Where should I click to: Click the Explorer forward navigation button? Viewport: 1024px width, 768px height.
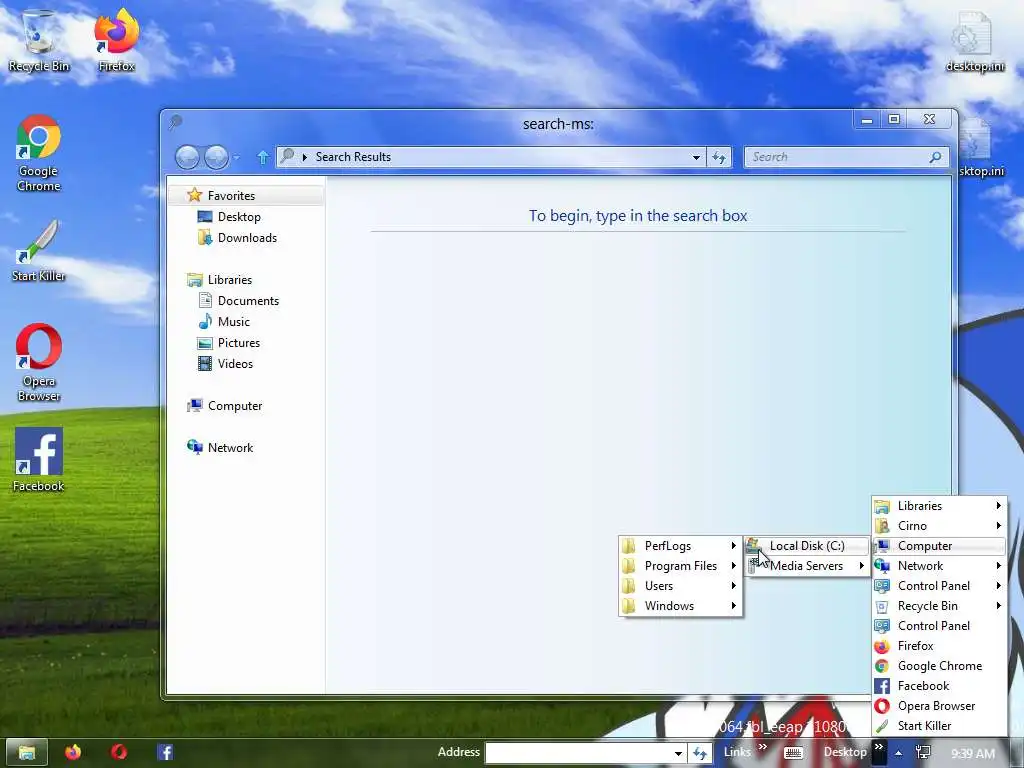click(216, 157)
